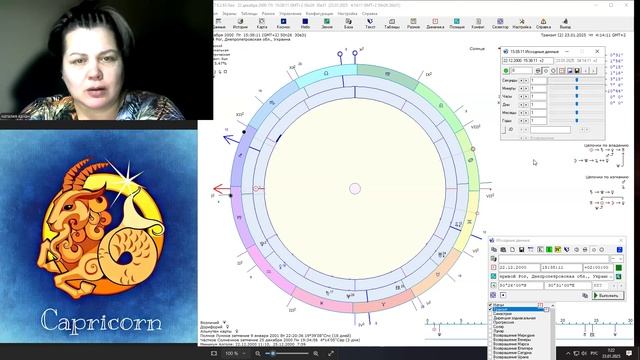Open the Настройка menu
640x360 pixels.
tap(347, 13)
